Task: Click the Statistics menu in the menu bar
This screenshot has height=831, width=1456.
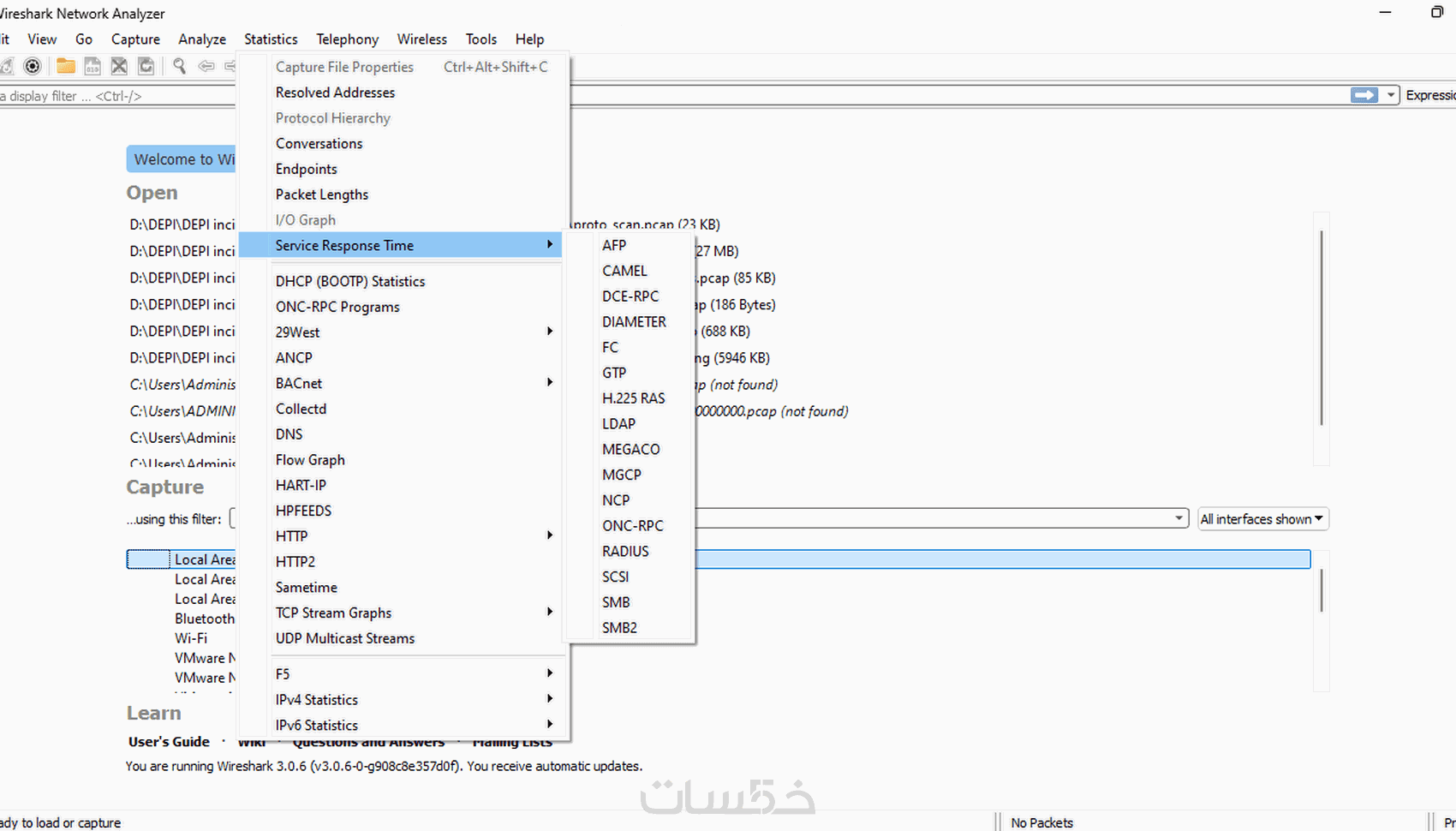Action: [x=271, y=39]
